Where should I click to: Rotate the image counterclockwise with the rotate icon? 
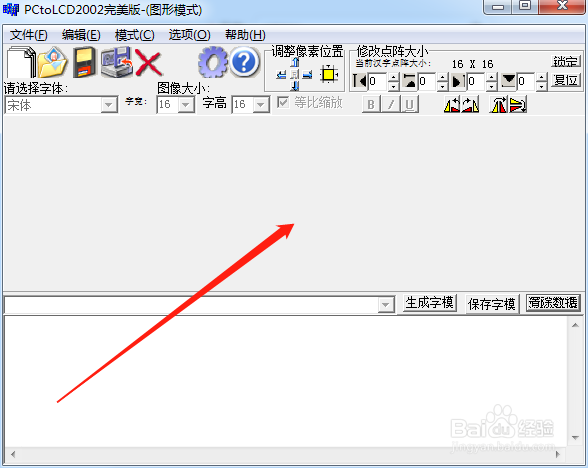coord(452,105)
